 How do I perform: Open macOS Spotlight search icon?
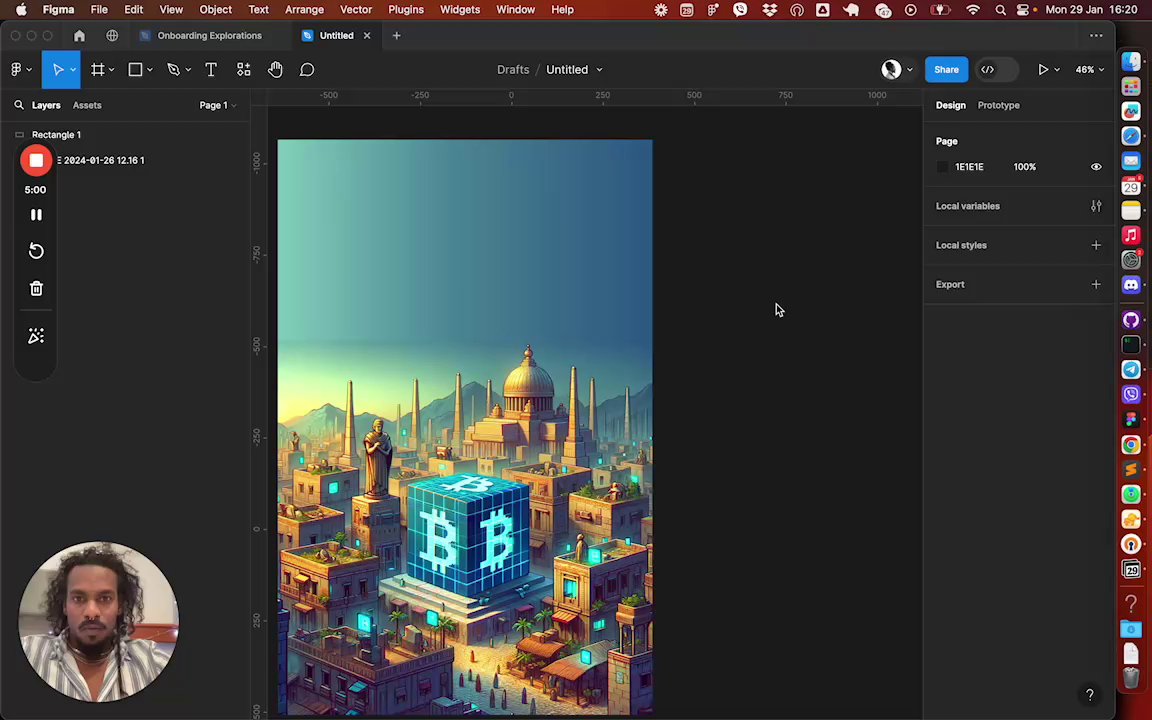pos(1000,10)
